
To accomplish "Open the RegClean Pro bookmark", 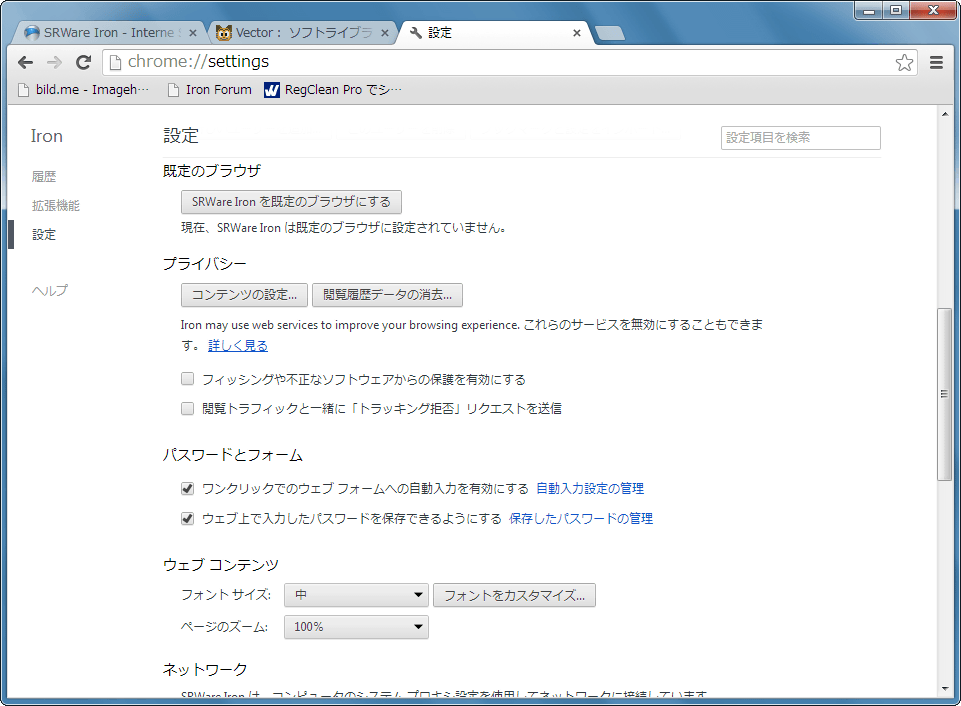I will coord(333,89).
